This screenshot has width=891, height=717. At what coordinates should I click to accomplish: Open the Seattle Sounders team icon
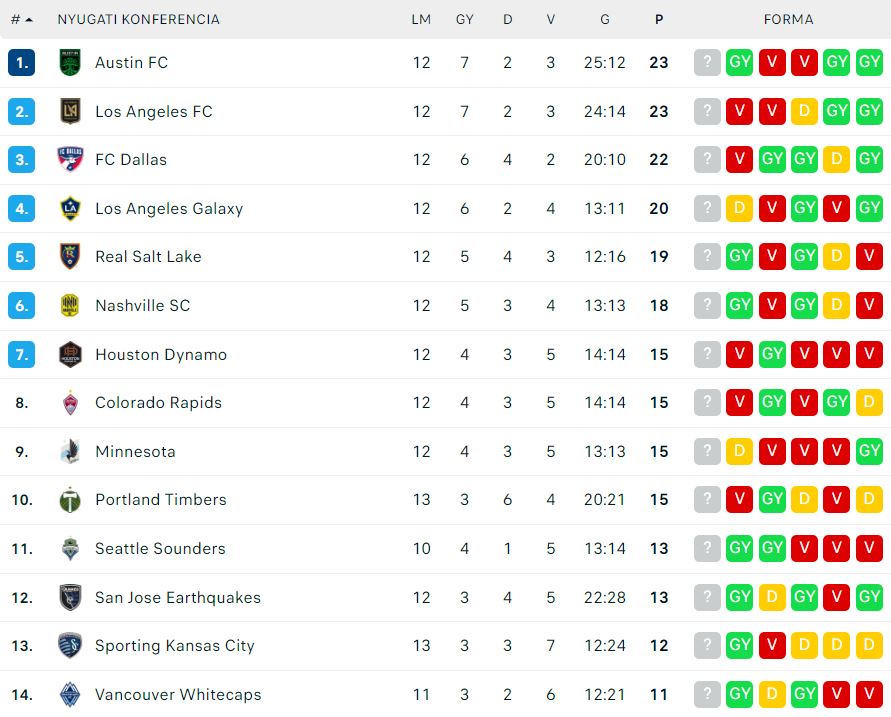click(x=70, y=549)
